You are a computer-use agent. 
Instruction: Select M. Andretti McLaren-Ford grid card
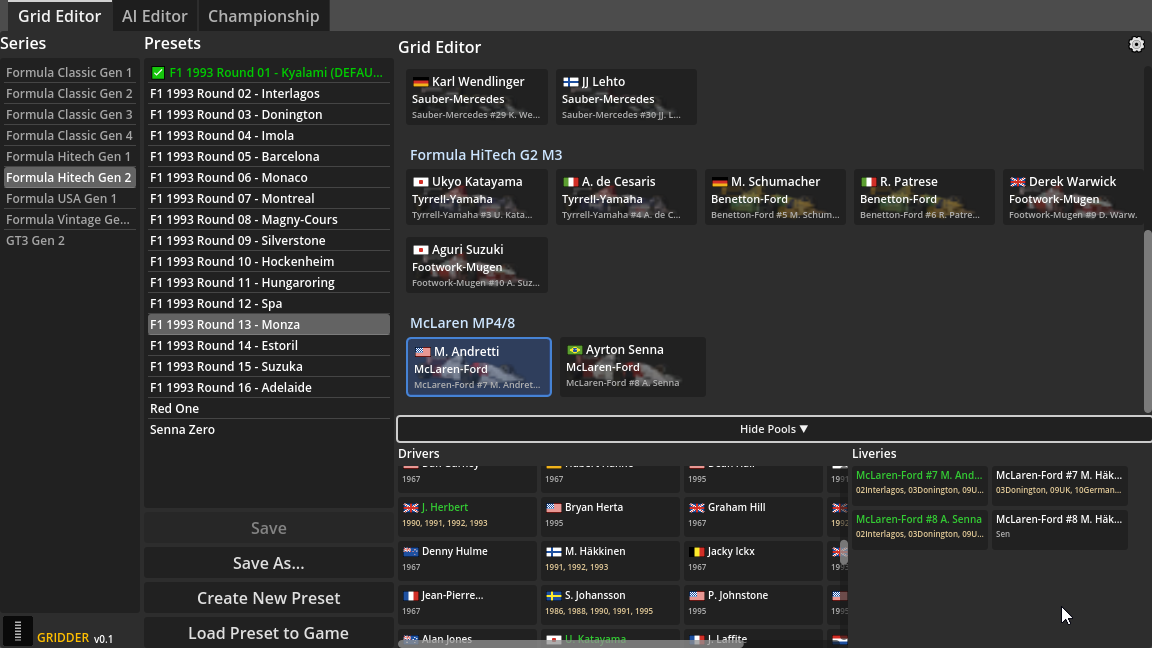coord(478,367)
